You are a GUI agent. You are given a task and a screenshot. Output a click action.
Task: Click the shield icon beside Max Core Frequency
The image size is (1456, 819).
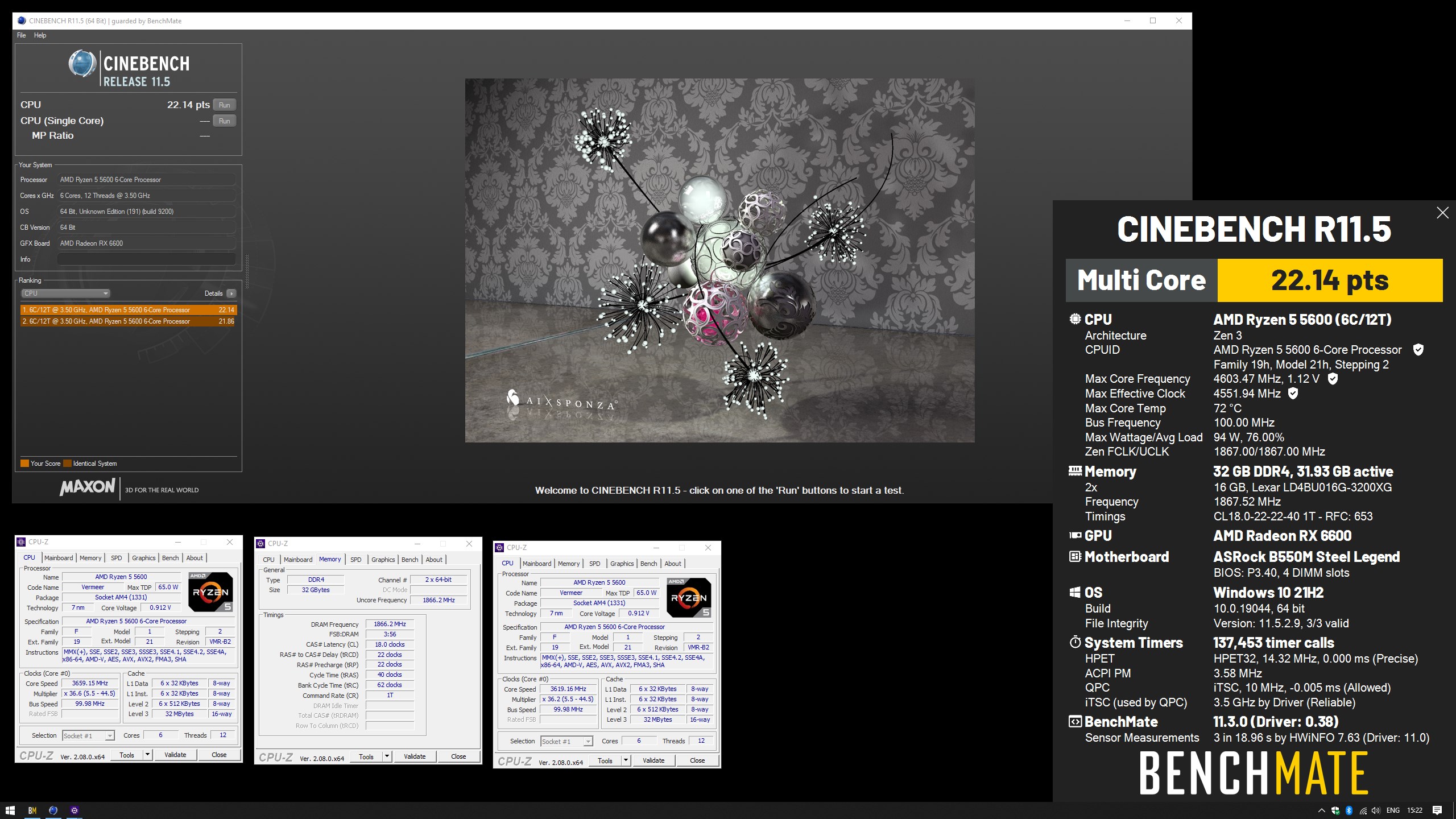point(1332,379)
